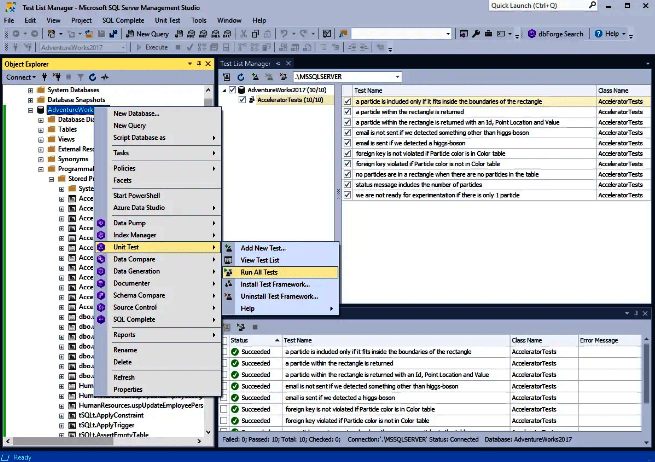Click the Install Test Framework icon
655x462 pixels.
pyautogui.click(x=228, y=284)
